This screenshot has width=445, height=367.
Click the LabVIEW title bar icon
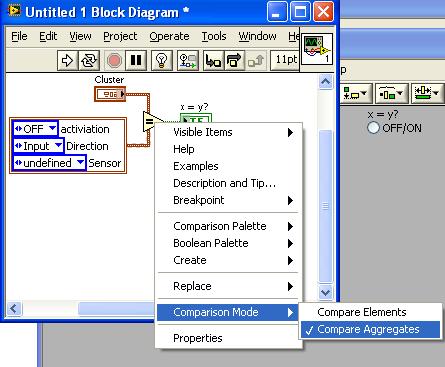pyautogui.click(x=14, y=11)
